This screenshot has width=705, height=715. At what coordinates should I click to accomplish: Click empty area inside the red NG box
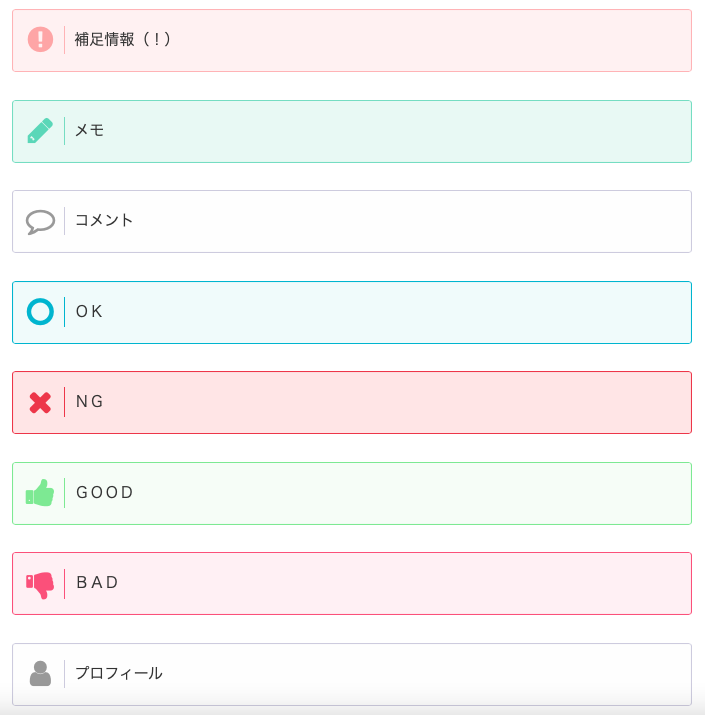400,402
